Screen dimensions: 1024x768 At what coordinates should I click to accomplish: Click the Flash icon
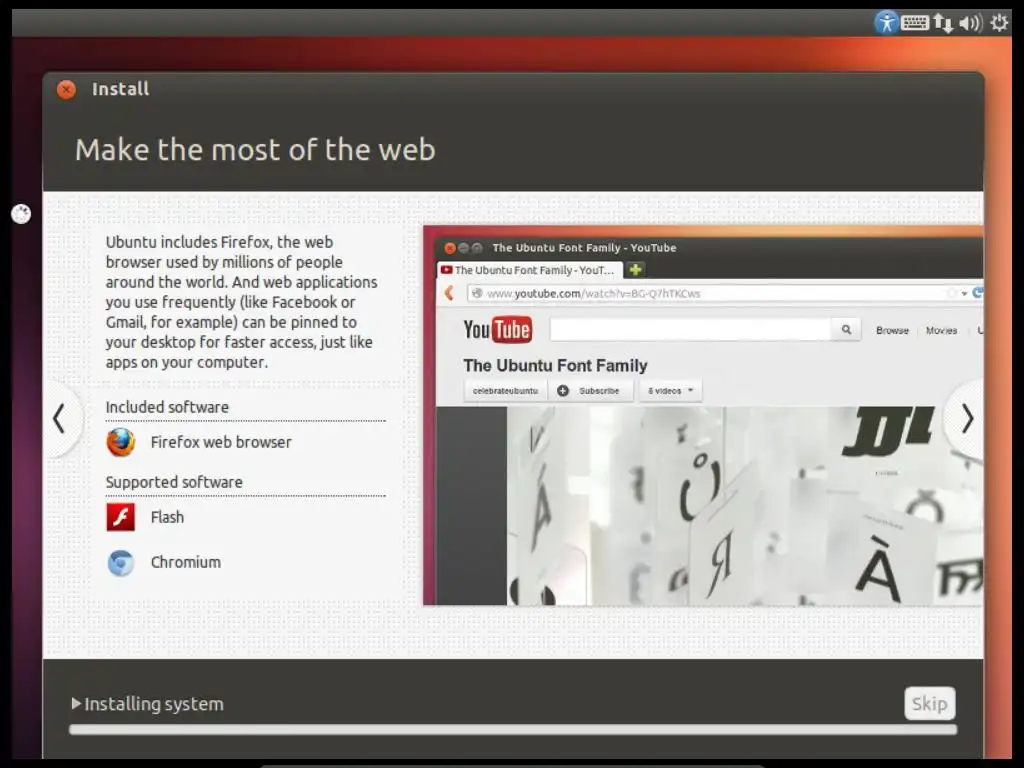(x=121, y=517)
